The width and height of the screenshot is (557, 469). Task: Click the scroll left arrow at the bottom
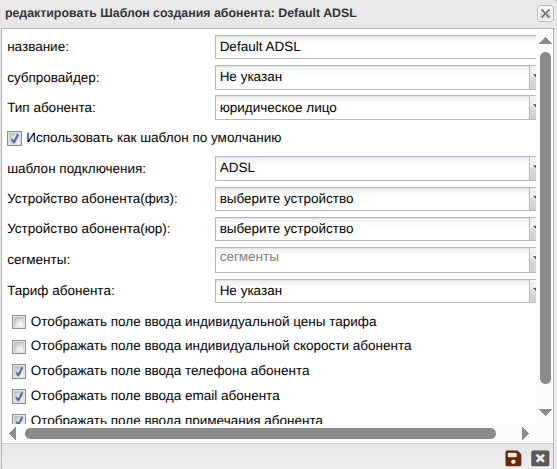pyautogui.click(x=13, y=433)
